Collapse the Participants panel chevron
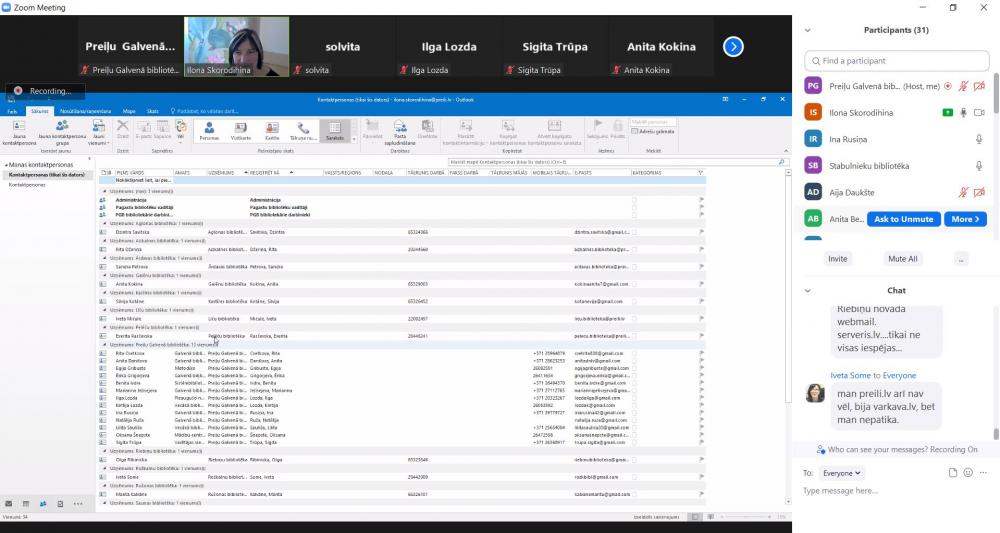Image resolution: width=1000 pixels, height=533 pixels. pos(808,30)
